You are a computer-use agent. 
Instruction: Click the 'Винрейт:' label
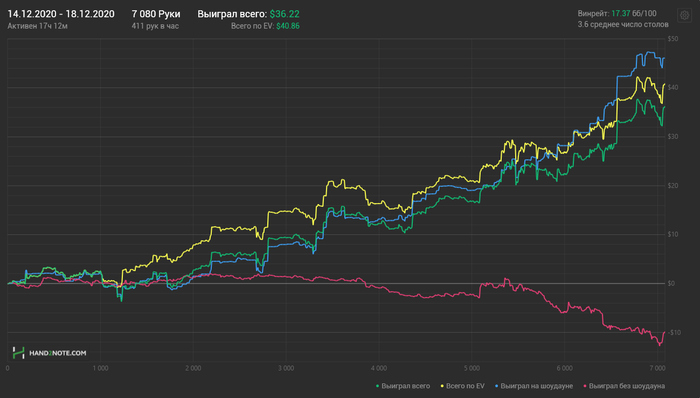[593, 13]
